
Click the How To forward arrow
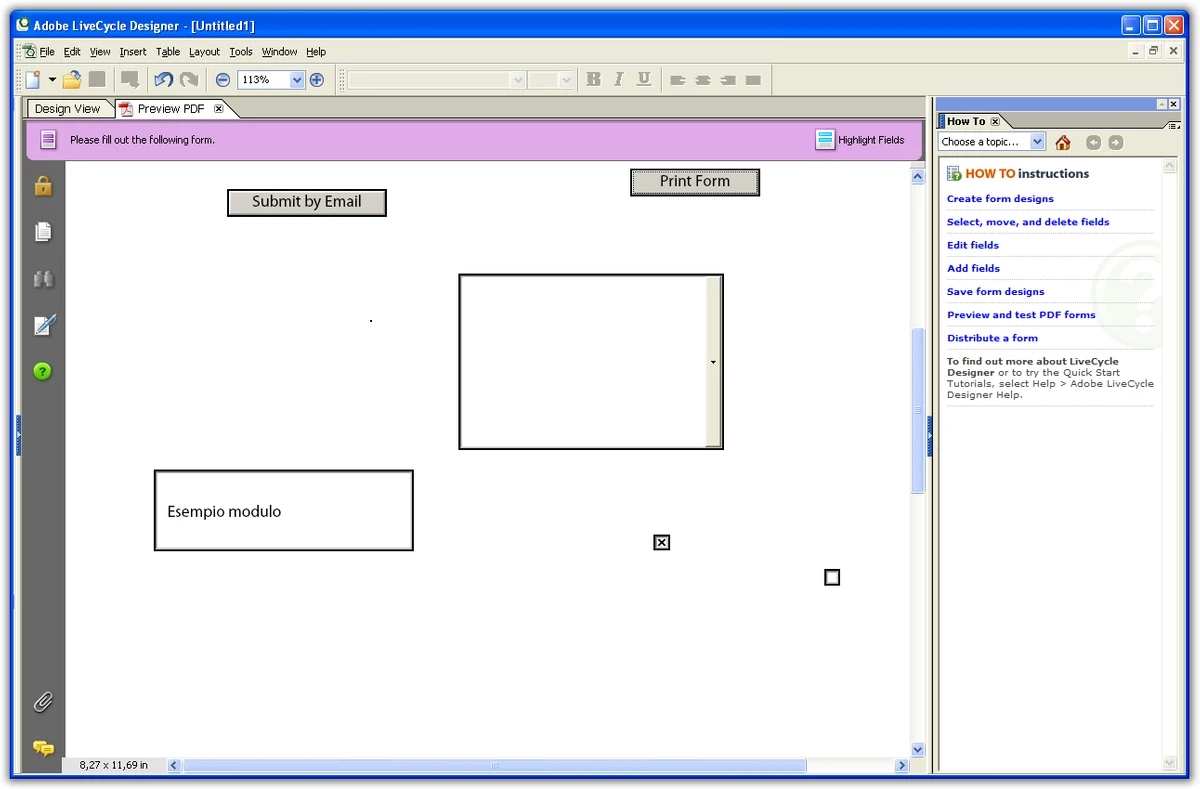1116,142
